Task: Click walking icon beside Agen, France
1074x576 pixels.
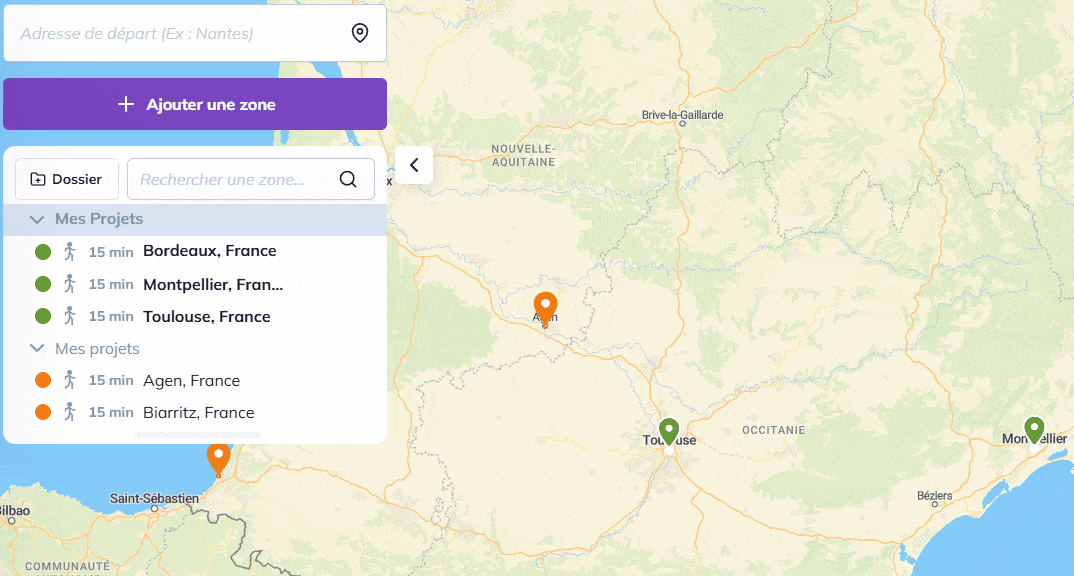Action: (x=69, y=380)
